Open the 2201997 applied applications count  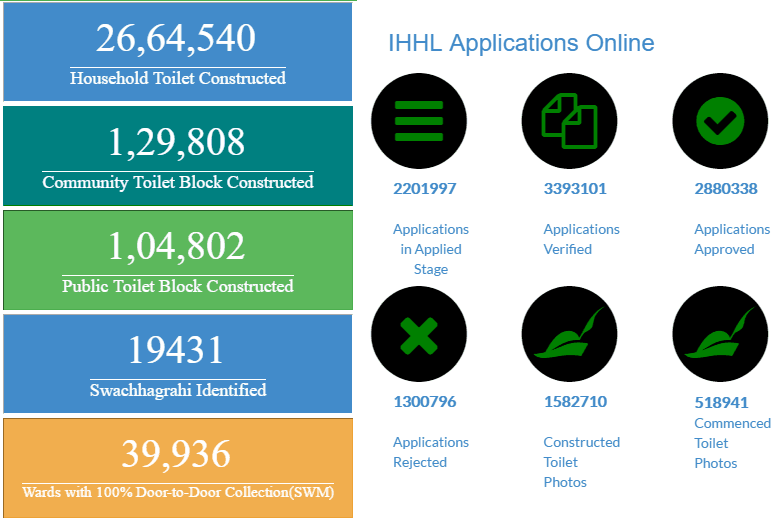tap(425, 188)
